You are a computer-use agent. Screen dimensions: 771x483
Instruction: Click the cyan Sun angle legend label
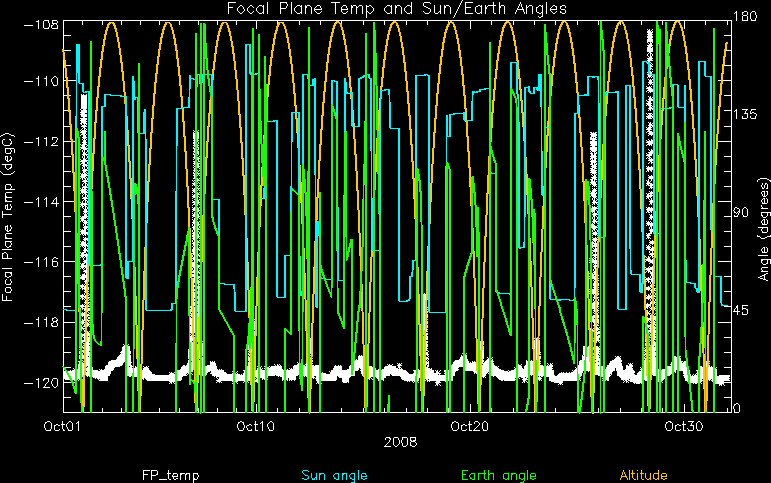coord(334,475)
